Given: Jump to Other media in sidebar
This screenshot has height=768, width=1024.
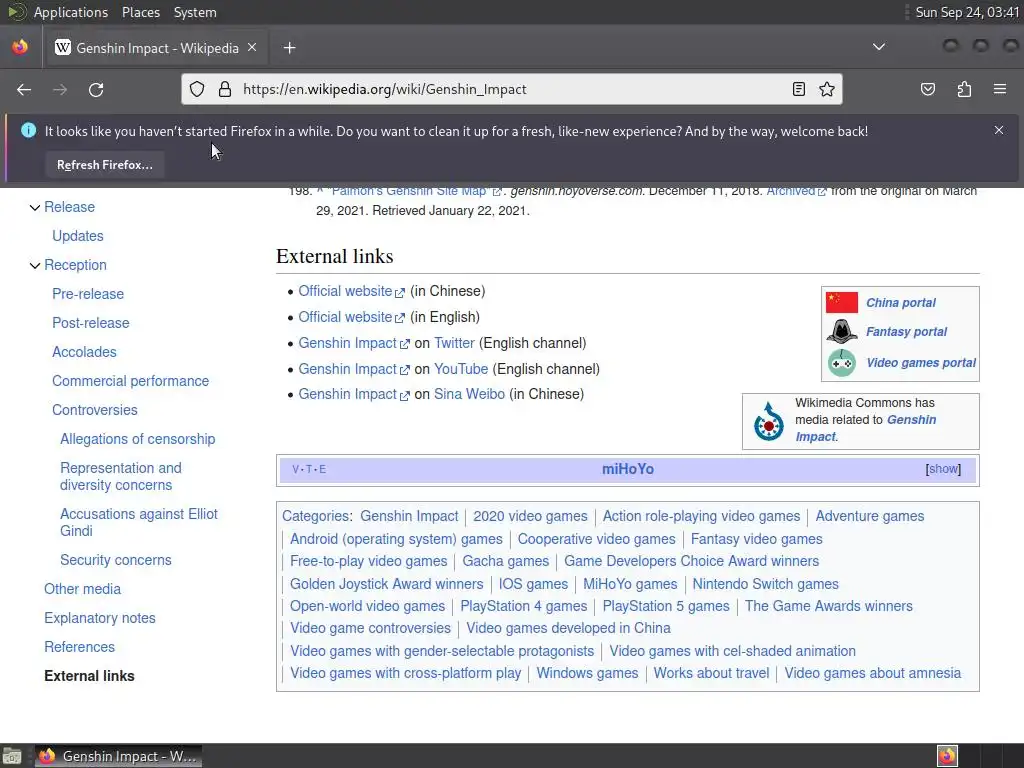Looking at the screenshot, I should coord(82,589).
